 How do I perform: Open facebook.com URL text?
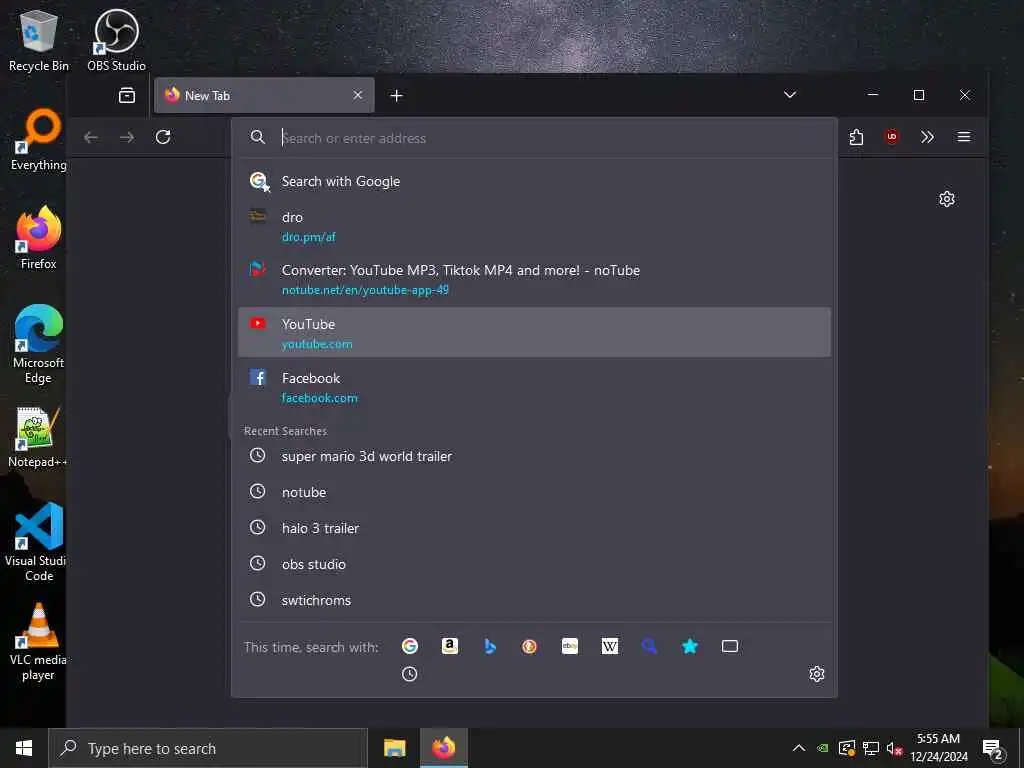[x=319, y=398]
